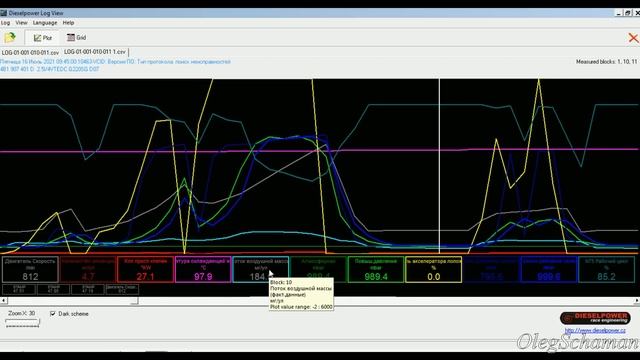Toggle the red %W channel showing 27.1
Screen dimensions: 640x360
coord(145,269)
